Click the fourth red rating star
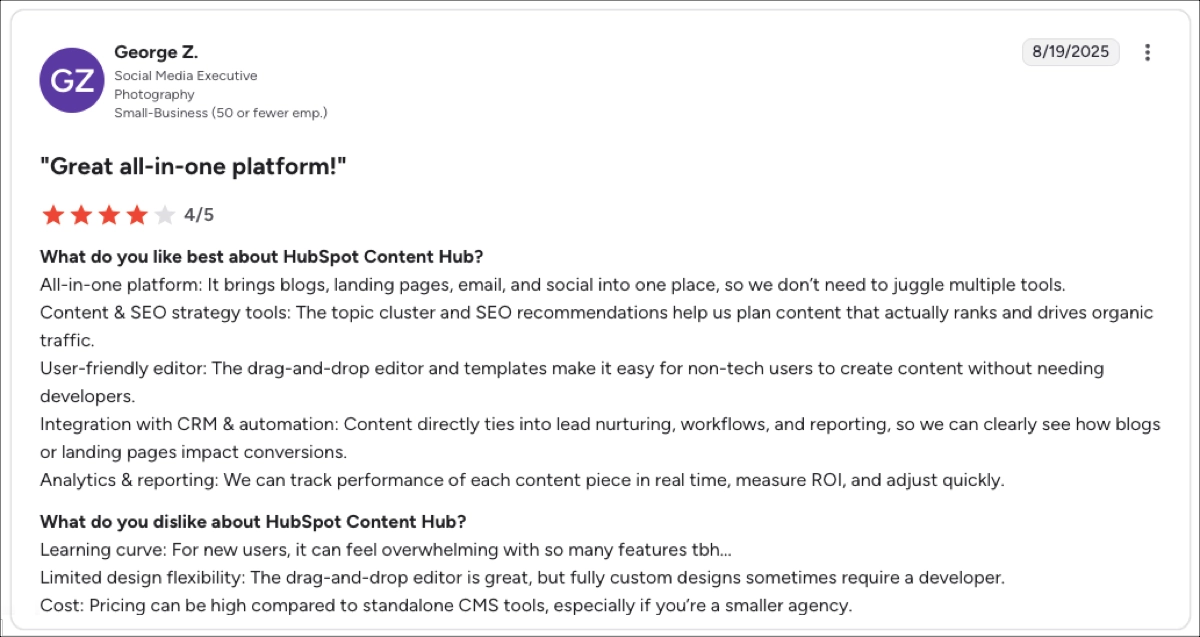The width and height of the screenshot is (1200, 637). tap(137, 214)
